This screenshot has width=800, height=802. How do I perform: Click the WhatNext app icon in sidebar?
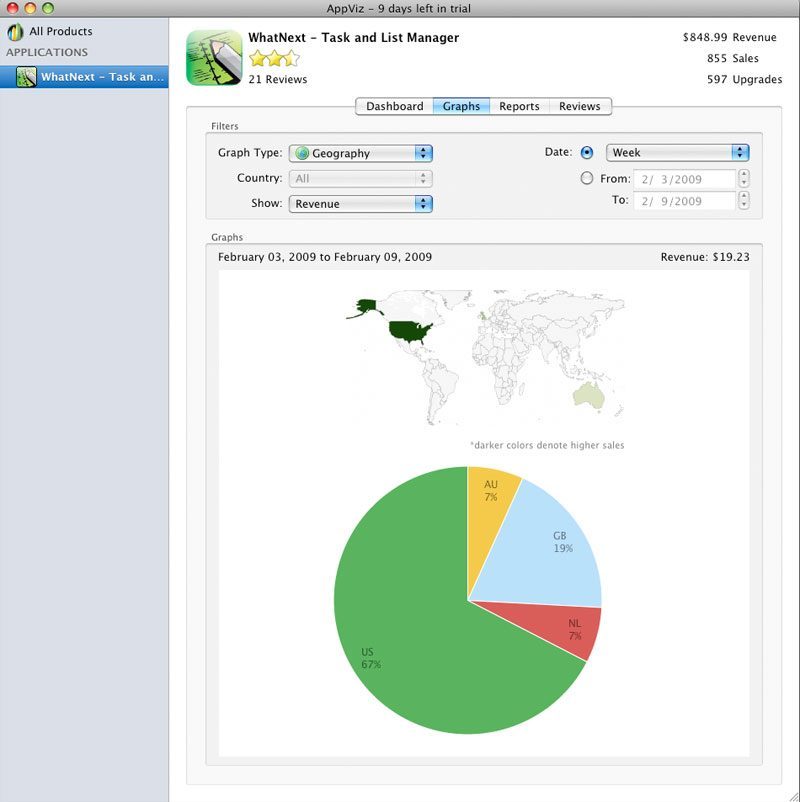coord(27,77)
